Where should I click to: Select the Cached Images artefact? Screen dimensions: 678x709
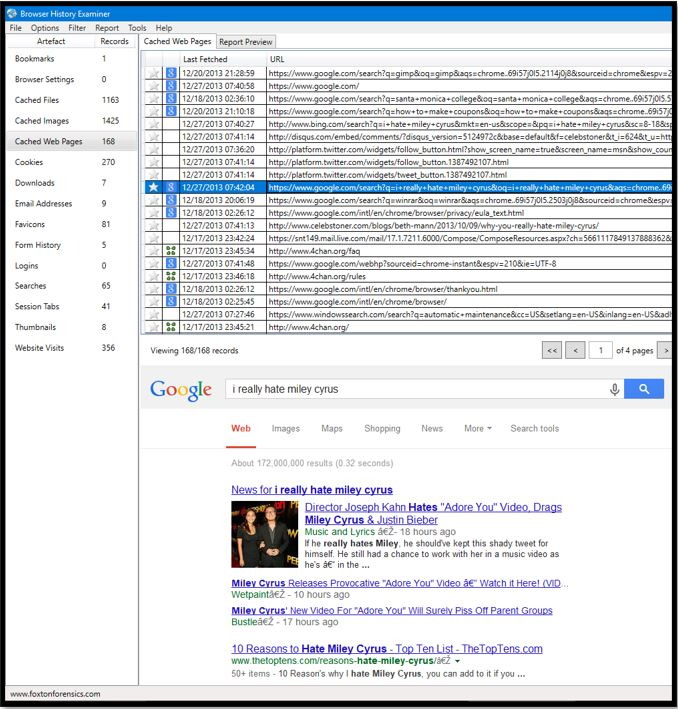(x=71, y=121)
